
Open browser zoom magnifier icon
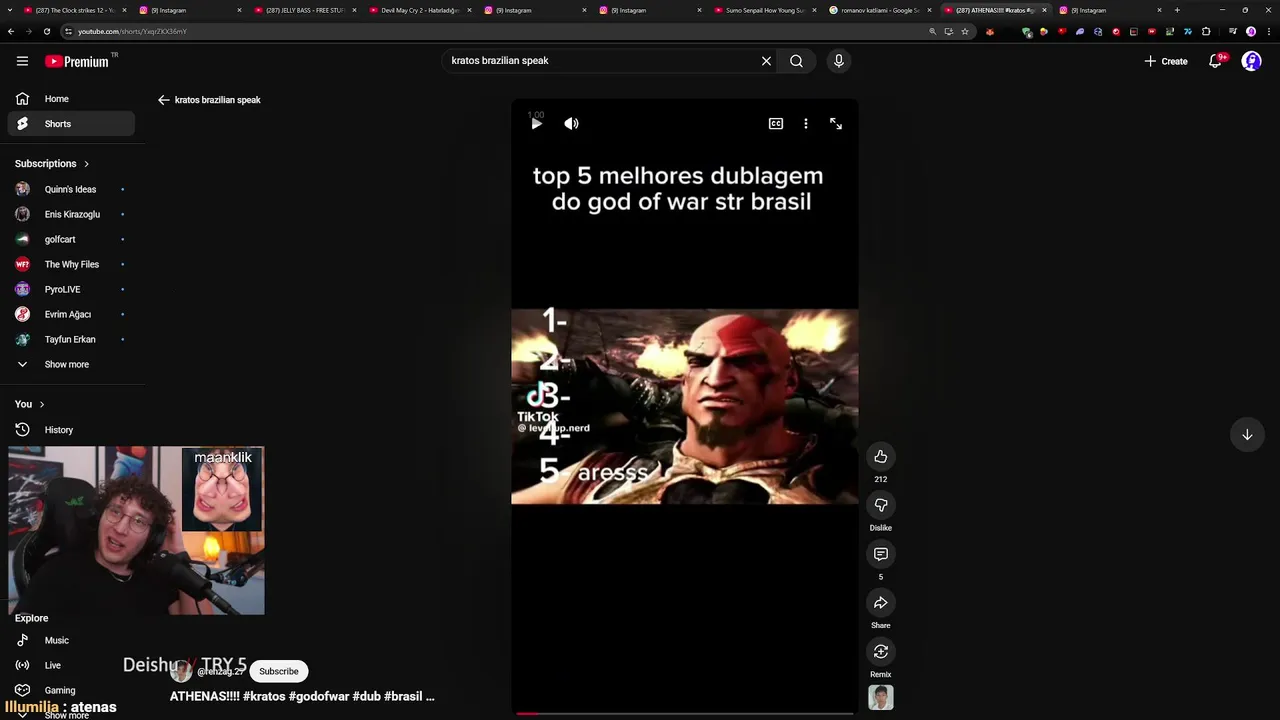933,31
